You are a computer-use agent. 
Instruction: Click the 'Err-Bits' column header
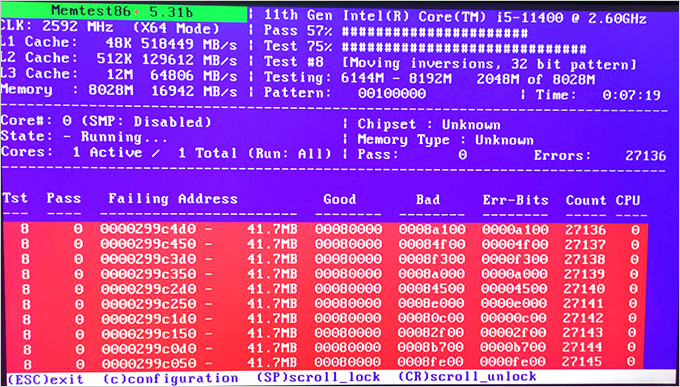click(516, 200)
